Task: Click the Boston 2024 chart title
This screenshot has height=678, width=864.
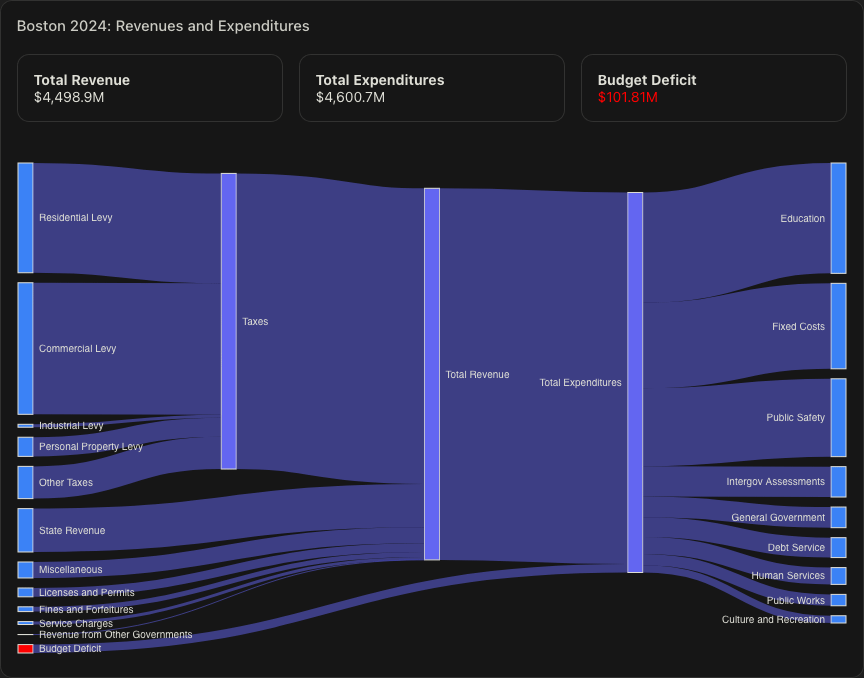Action: coord(163,26)
